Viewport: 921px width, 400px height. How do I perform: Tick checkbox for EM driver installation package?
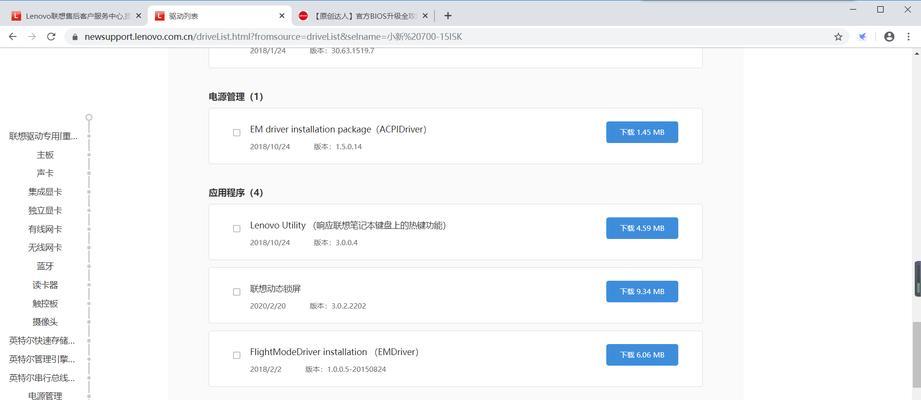point(237,133)
